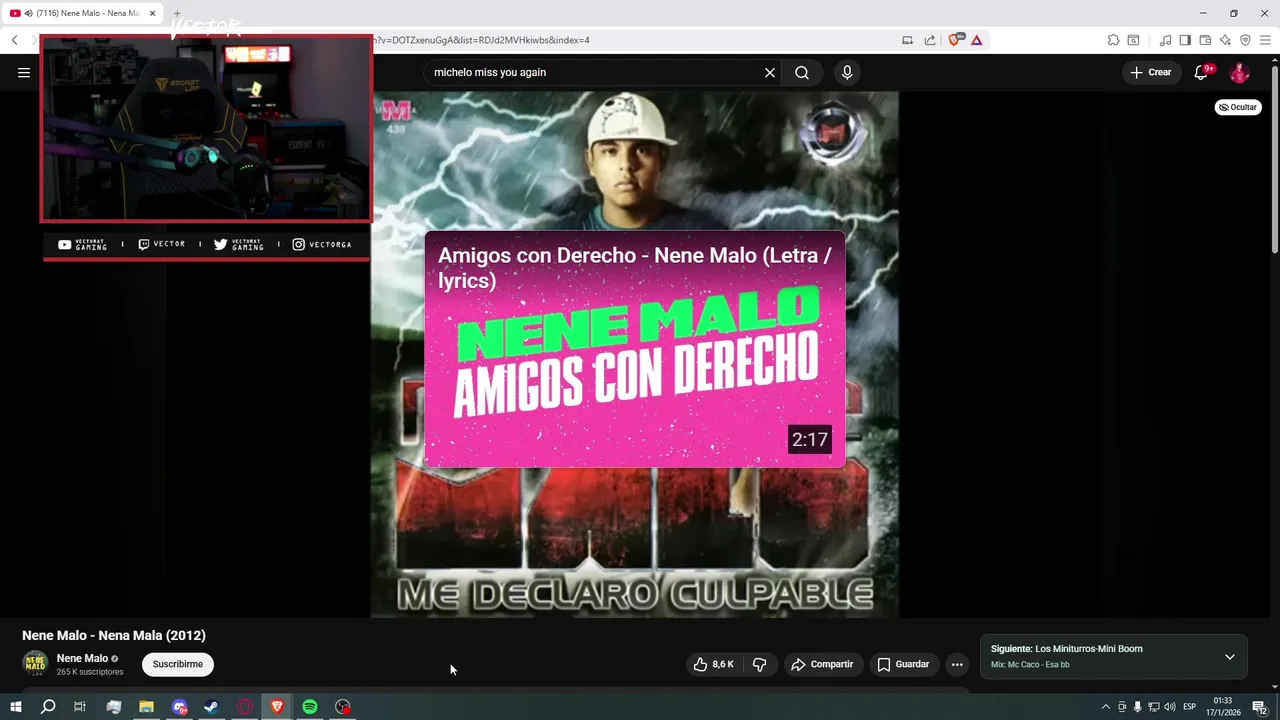
Task: Subscribe with the Suscribirme button
Action: coord(178,664)
